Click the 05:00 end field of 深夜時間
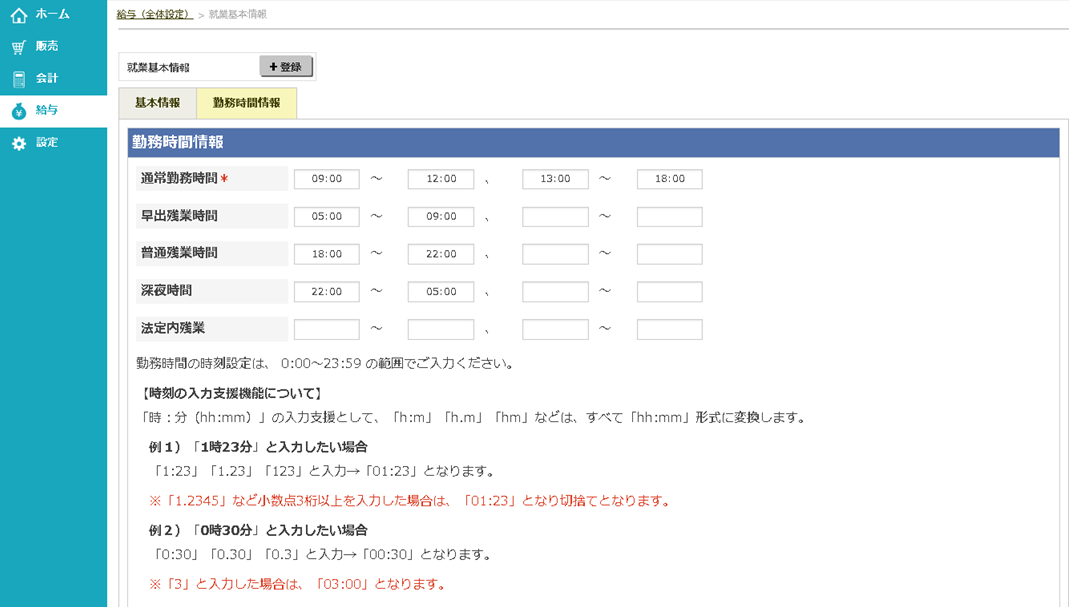The image size is (1069, 607). [440, 291]
